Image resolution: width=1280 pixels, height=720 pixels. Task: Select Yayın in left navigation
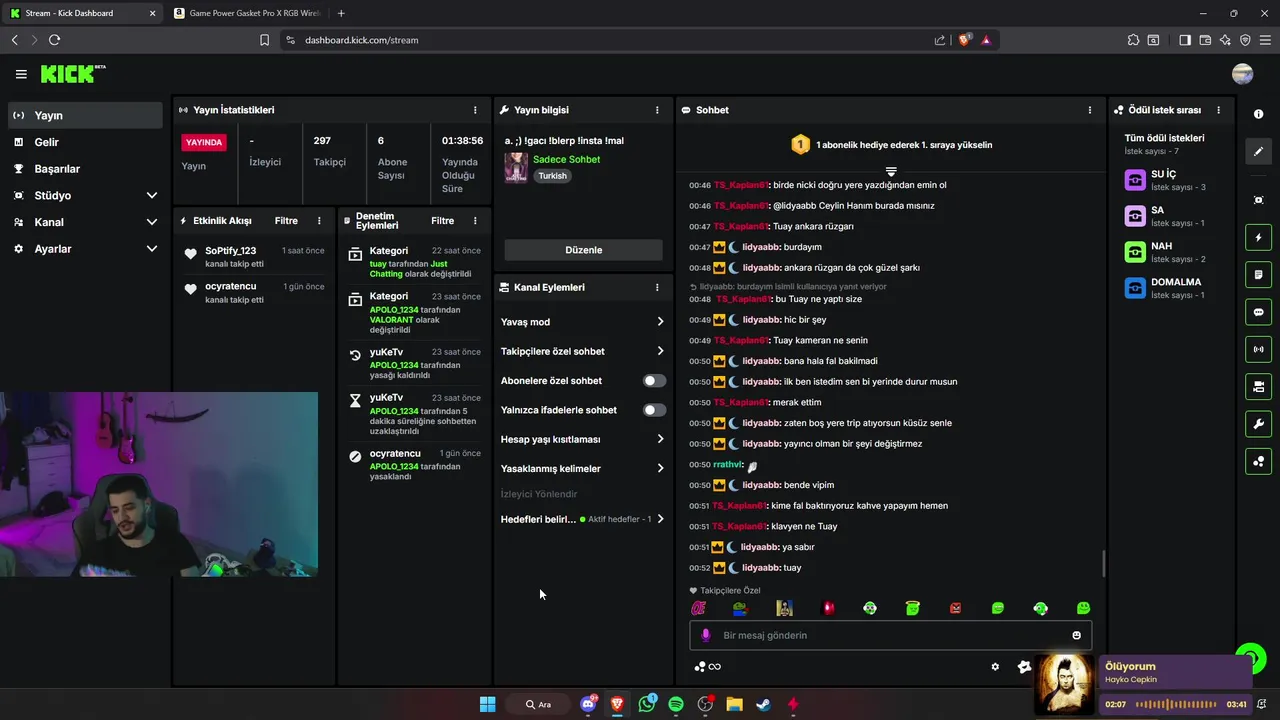point(85,115)
